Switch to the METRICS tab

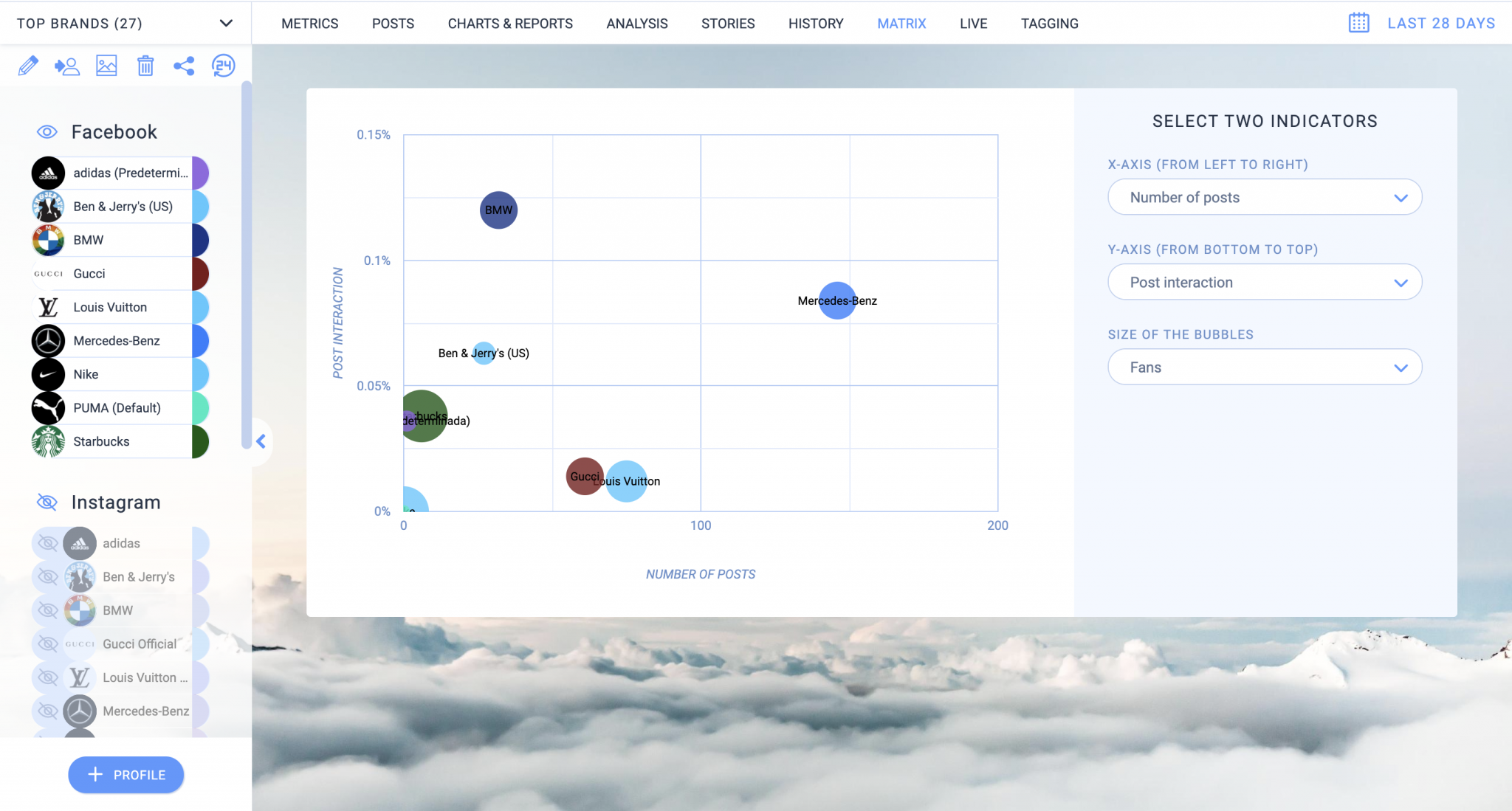tap(309, 23)
